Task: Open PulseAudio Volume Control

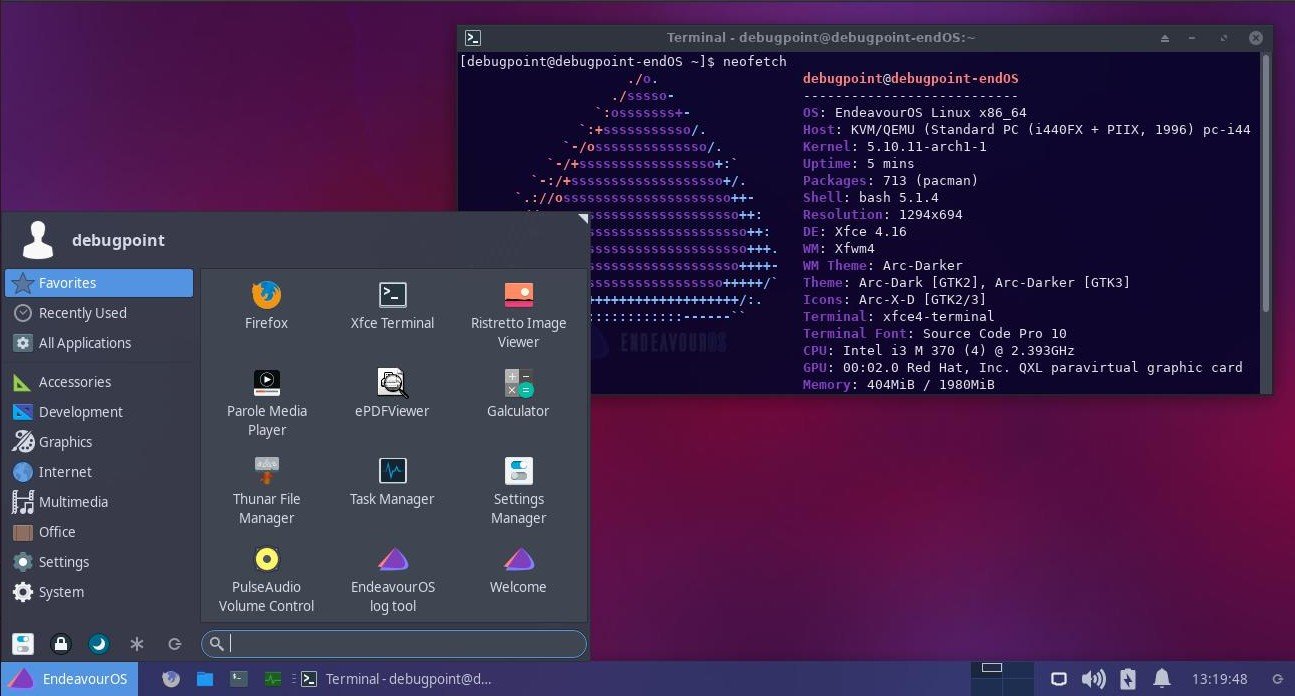Action: point(266,579)
